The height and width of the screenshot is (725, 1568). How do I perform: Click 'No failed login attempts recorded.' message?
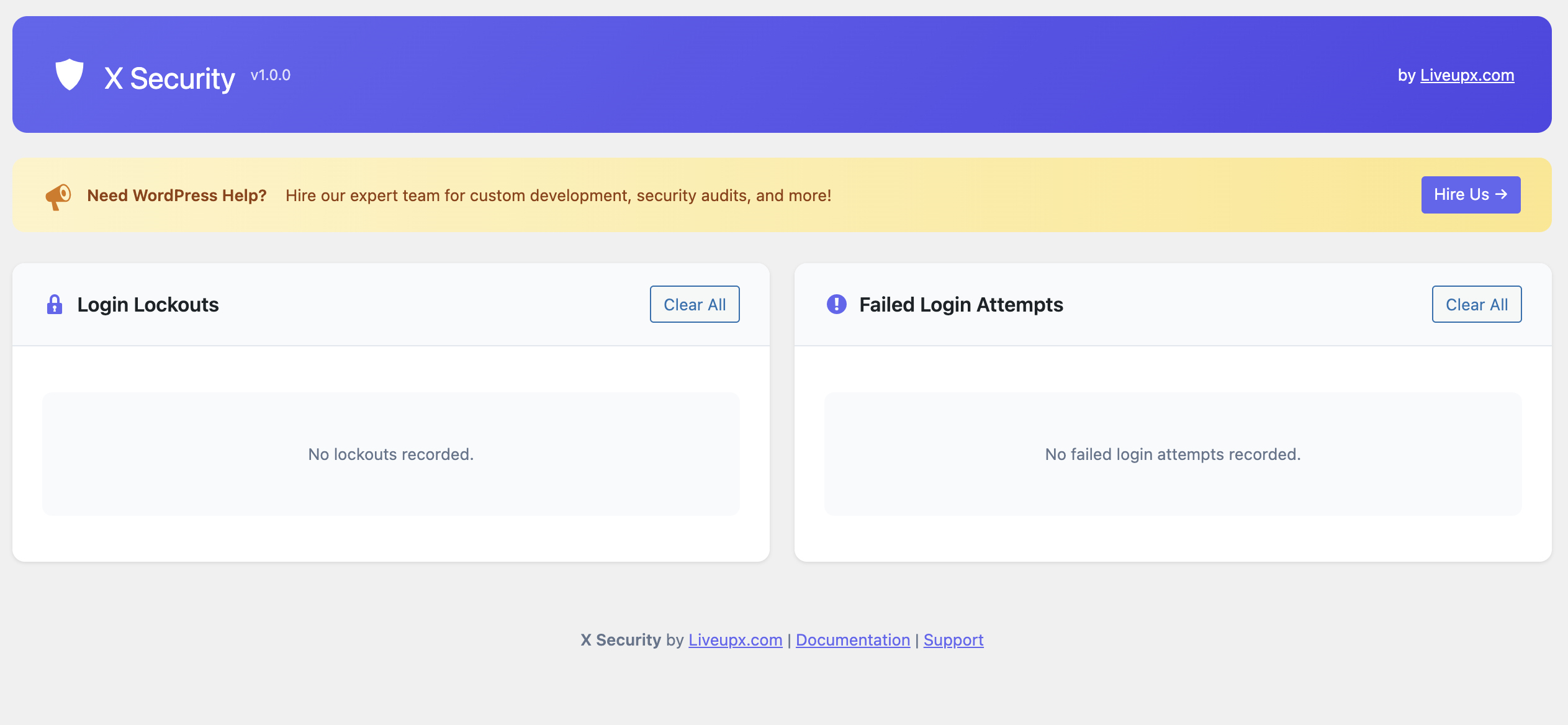click(1173, 454)
